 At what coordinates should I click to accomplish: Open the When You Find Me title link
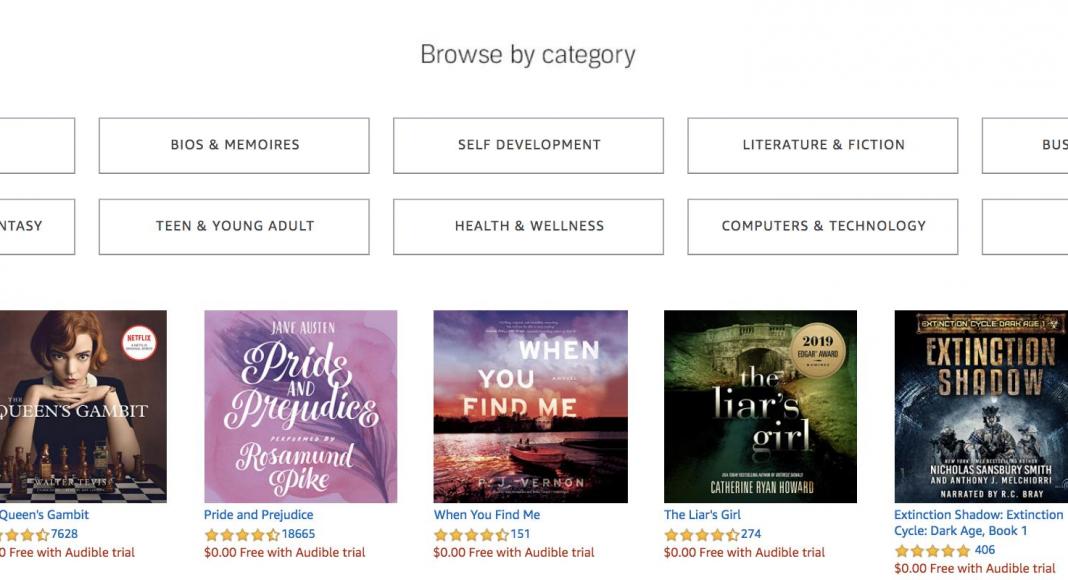coord(486,515)
